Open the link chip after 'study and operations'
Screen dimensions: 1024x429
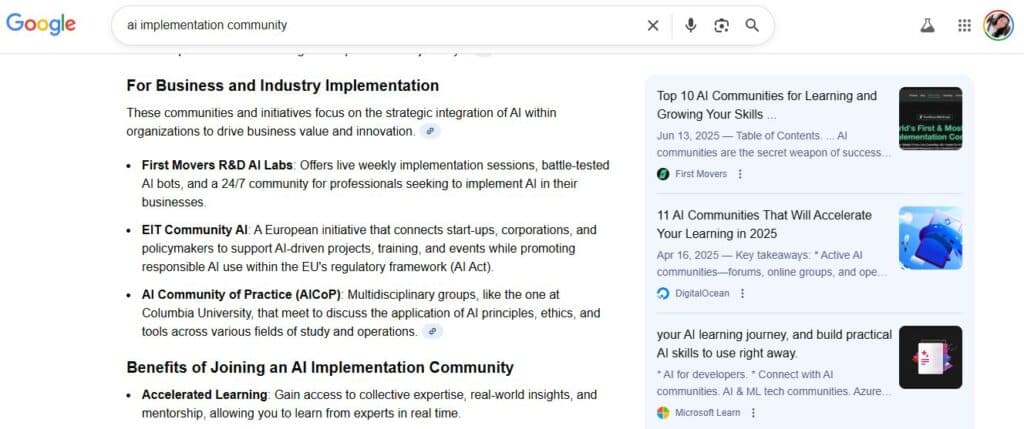coord(432,332)
